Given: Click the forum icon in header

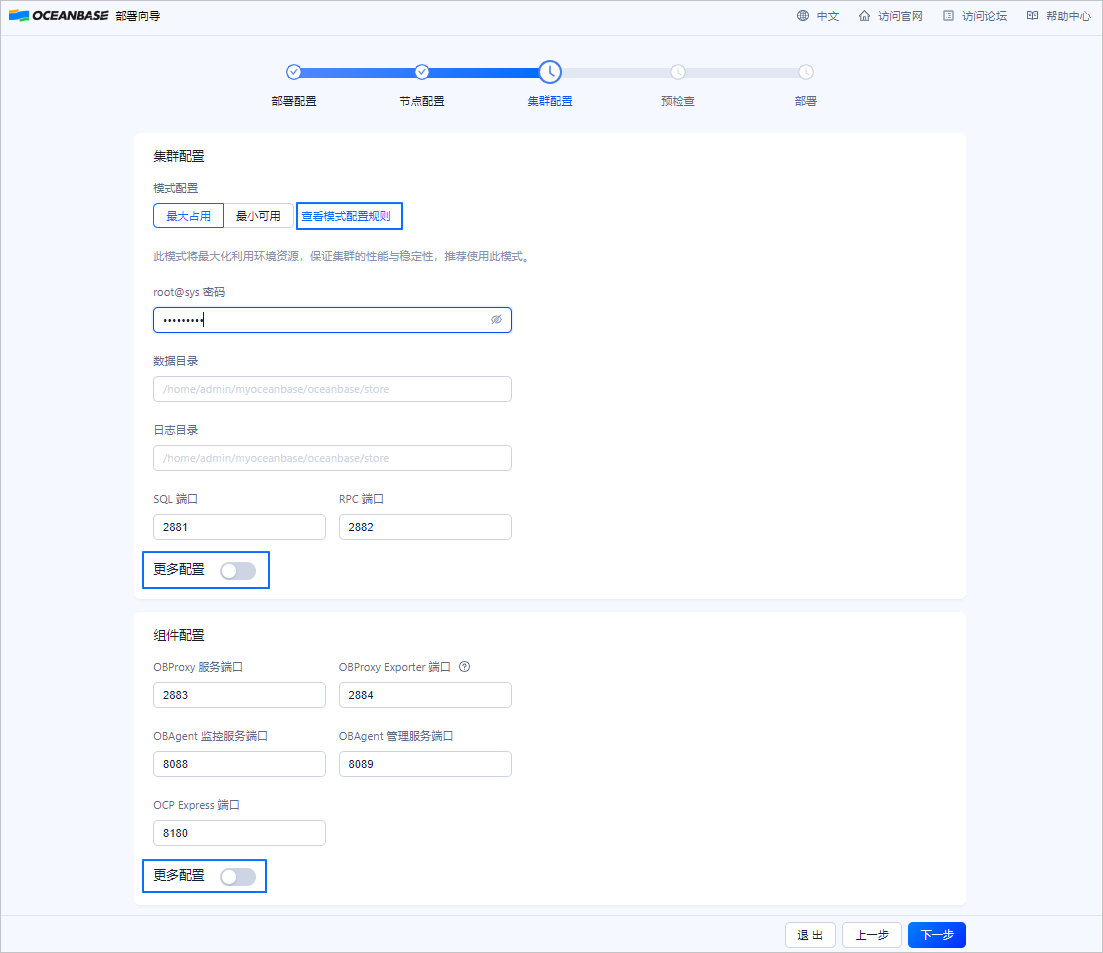Looking at the screenshot, I should 948,16.
